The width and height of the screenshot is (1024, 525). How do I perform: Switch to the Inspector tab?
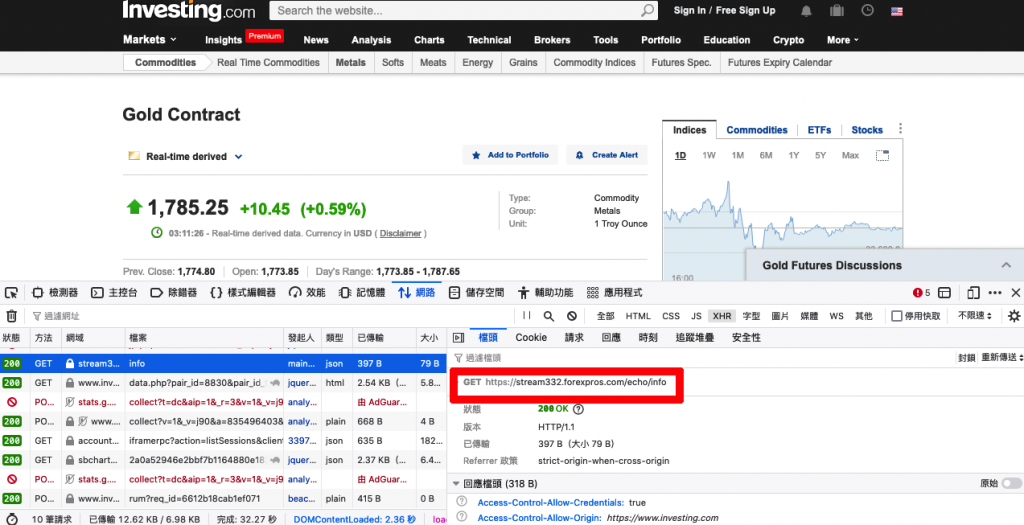pyautogui.click(x=56, y=293)
